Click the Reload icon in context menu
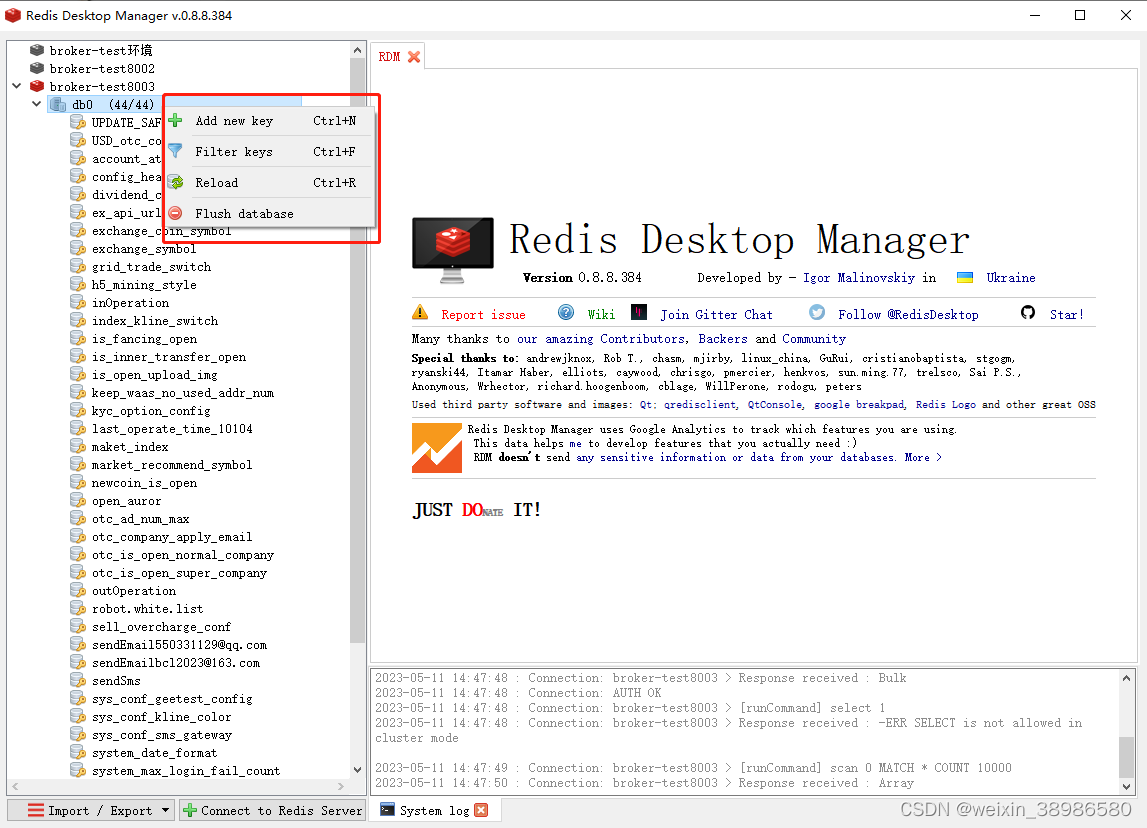Screen dimensions: 1147x828 (175, 182)
